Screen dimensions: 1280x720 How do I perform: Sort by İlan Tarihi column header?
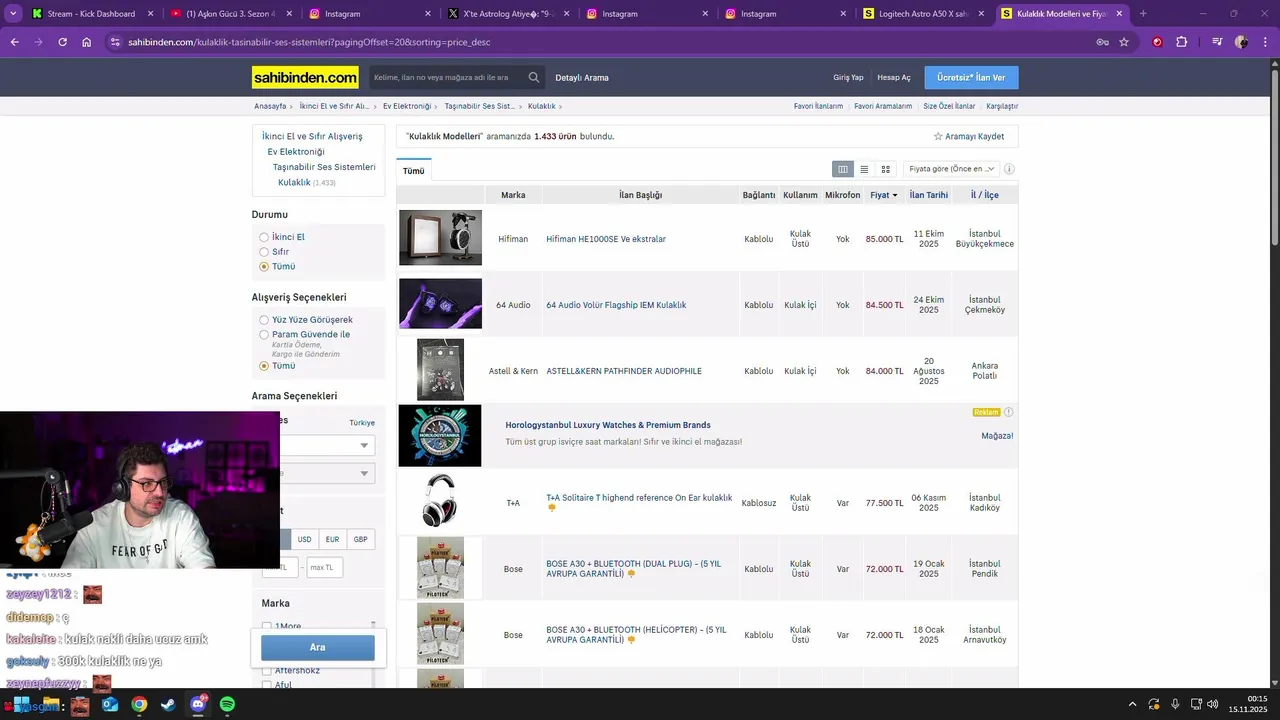[929, 195]
